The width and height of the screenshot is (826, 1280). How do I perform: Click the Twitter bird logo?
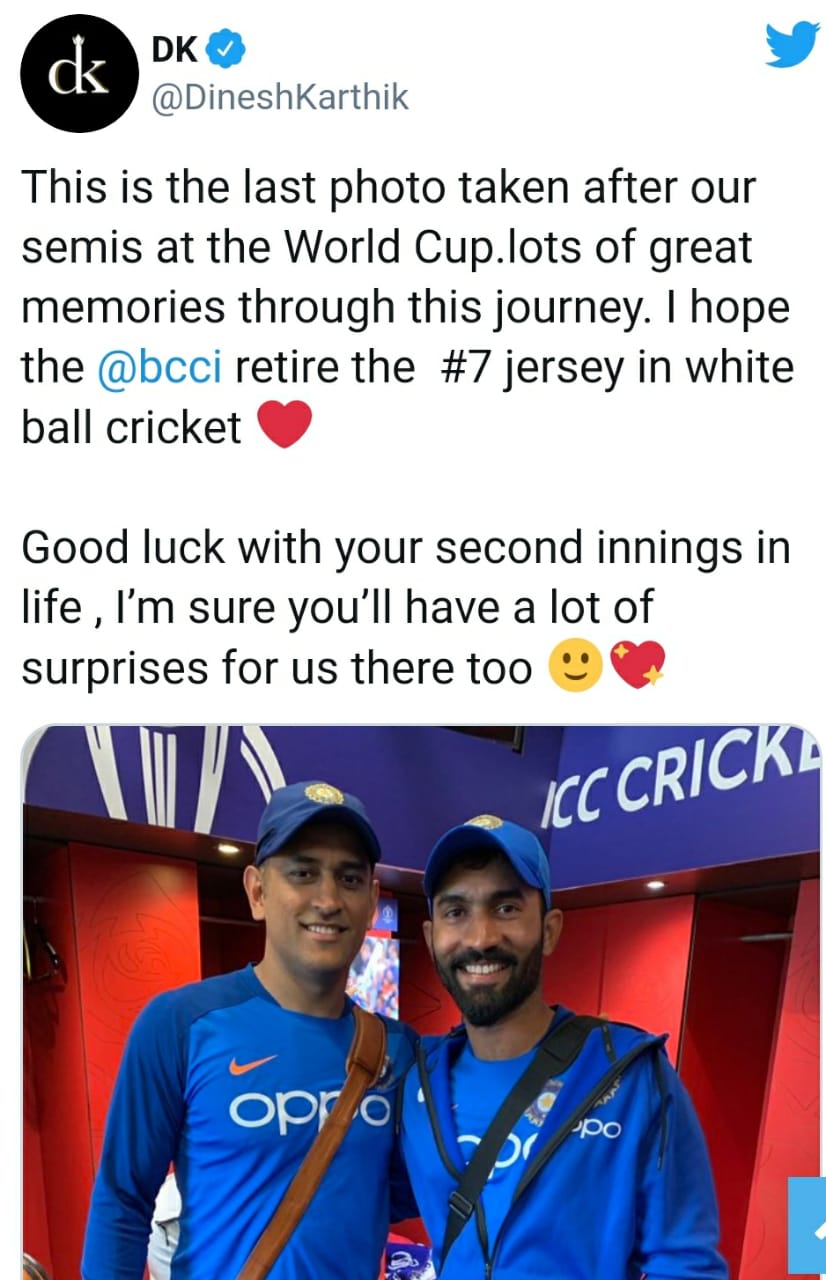tap(791, 45)
